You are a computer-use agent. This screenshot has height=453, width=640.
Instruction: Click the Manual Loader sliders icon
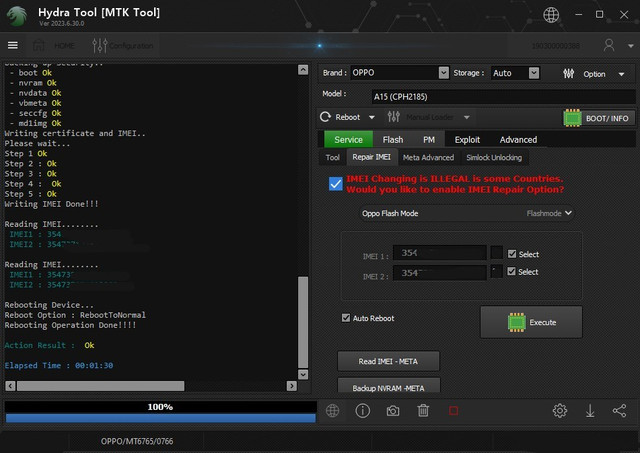(x=393, y=117)
